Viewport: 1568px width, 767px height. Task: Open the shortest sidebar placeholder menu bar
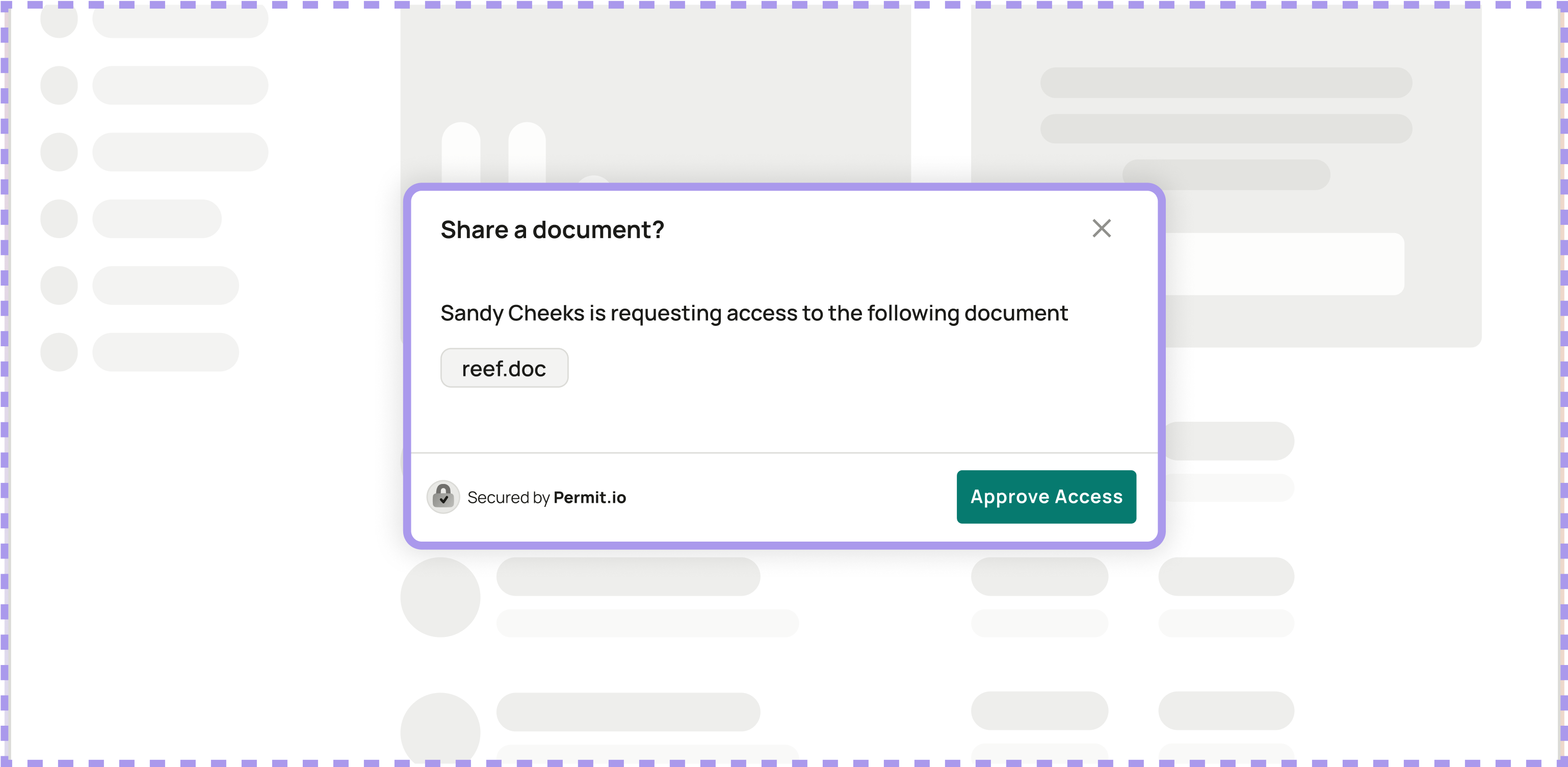pyautogui.click(x=157, y=219)
